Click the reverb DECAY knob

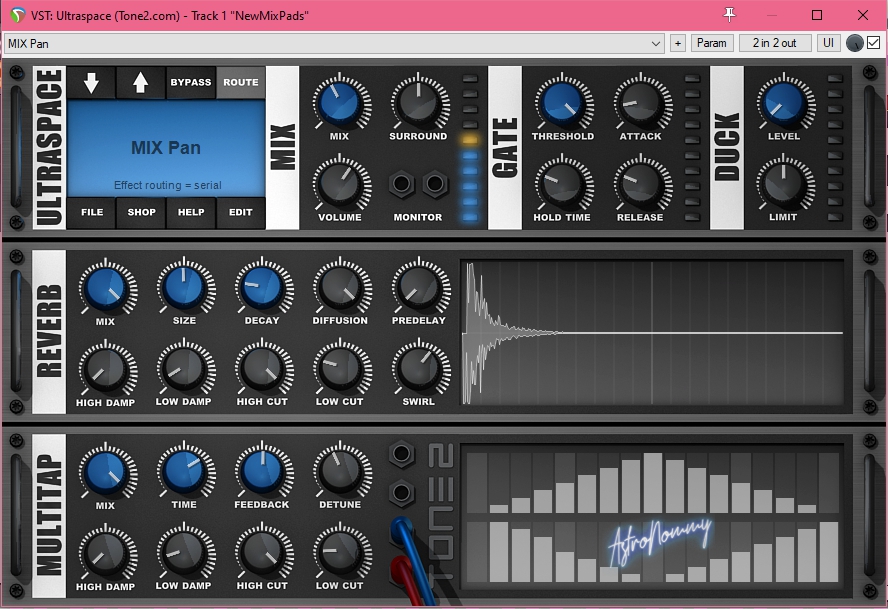(262, 288)
